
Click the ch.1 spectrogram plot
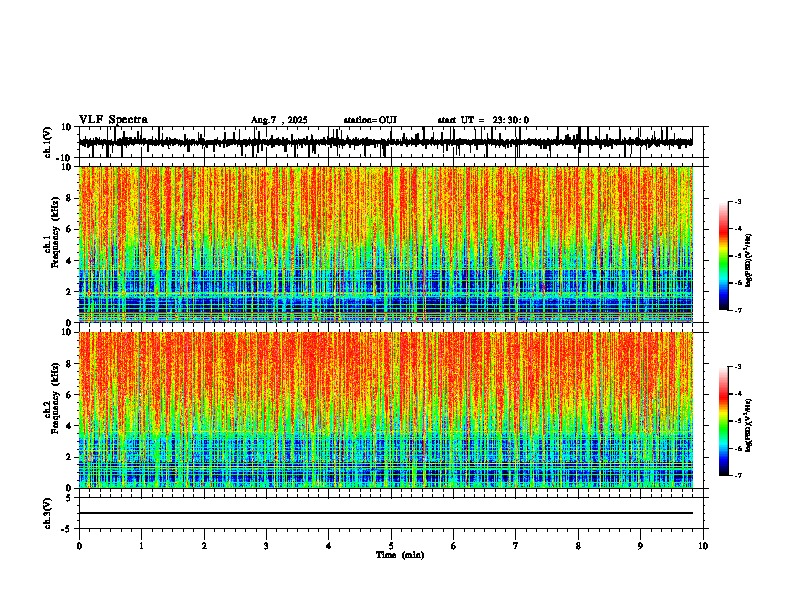(x=385, y=244)
